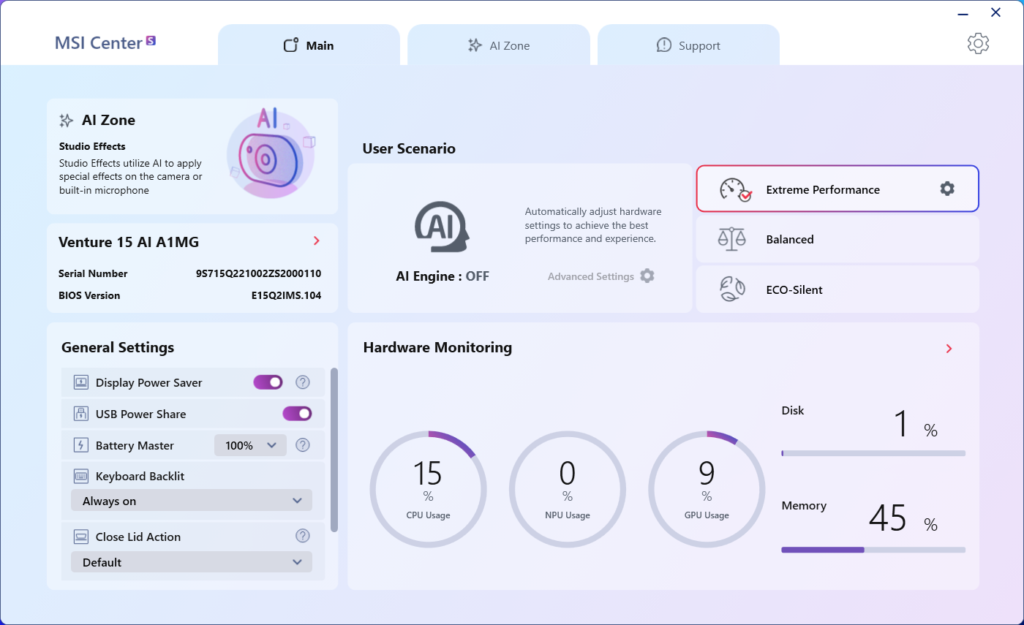Click the Keyboard Backlit icon

(81, 476)
